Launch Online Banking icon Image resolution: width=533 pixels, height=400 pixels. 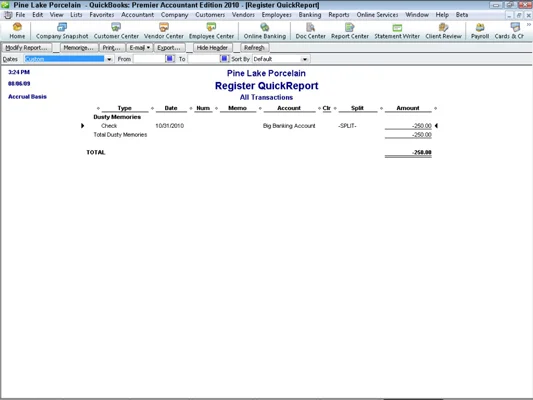click(x=264, y=31)
